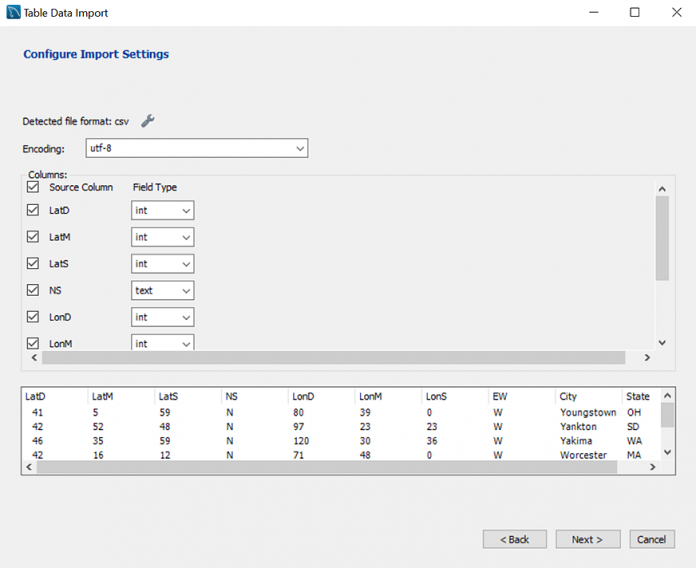This screenshot has width=696, height=568.
Task: Click the MySQL Workbench title bar icon
Action: tap(13, 13)
